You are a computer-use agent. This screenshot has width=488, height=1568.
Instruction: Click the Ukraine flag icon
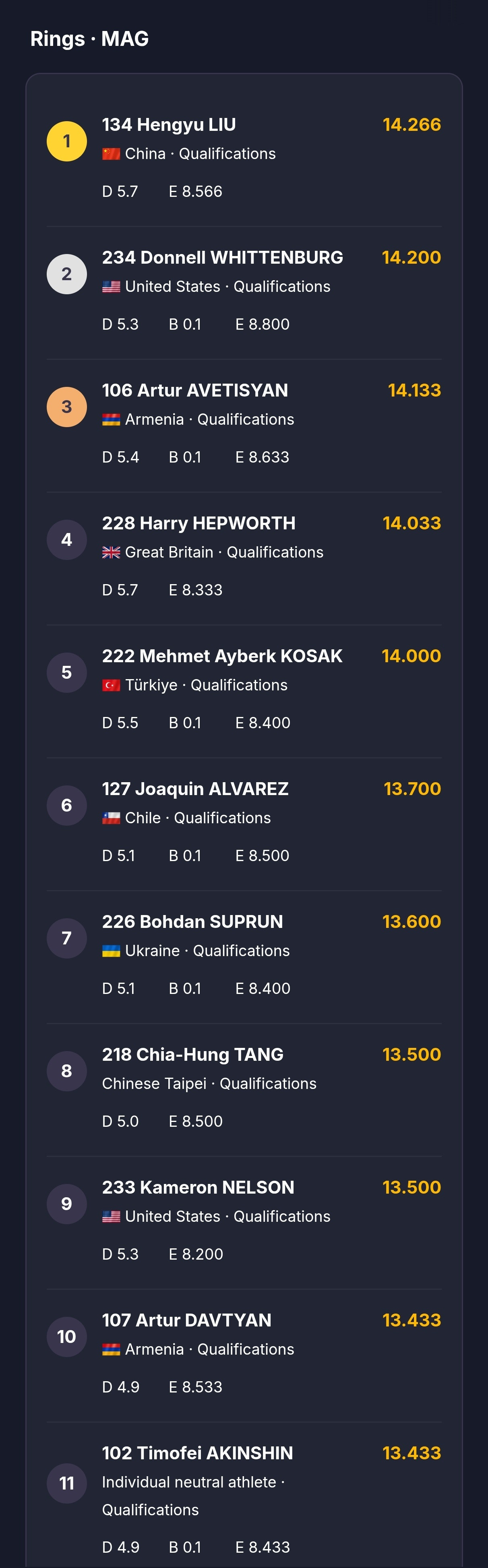tap(111, 951)
